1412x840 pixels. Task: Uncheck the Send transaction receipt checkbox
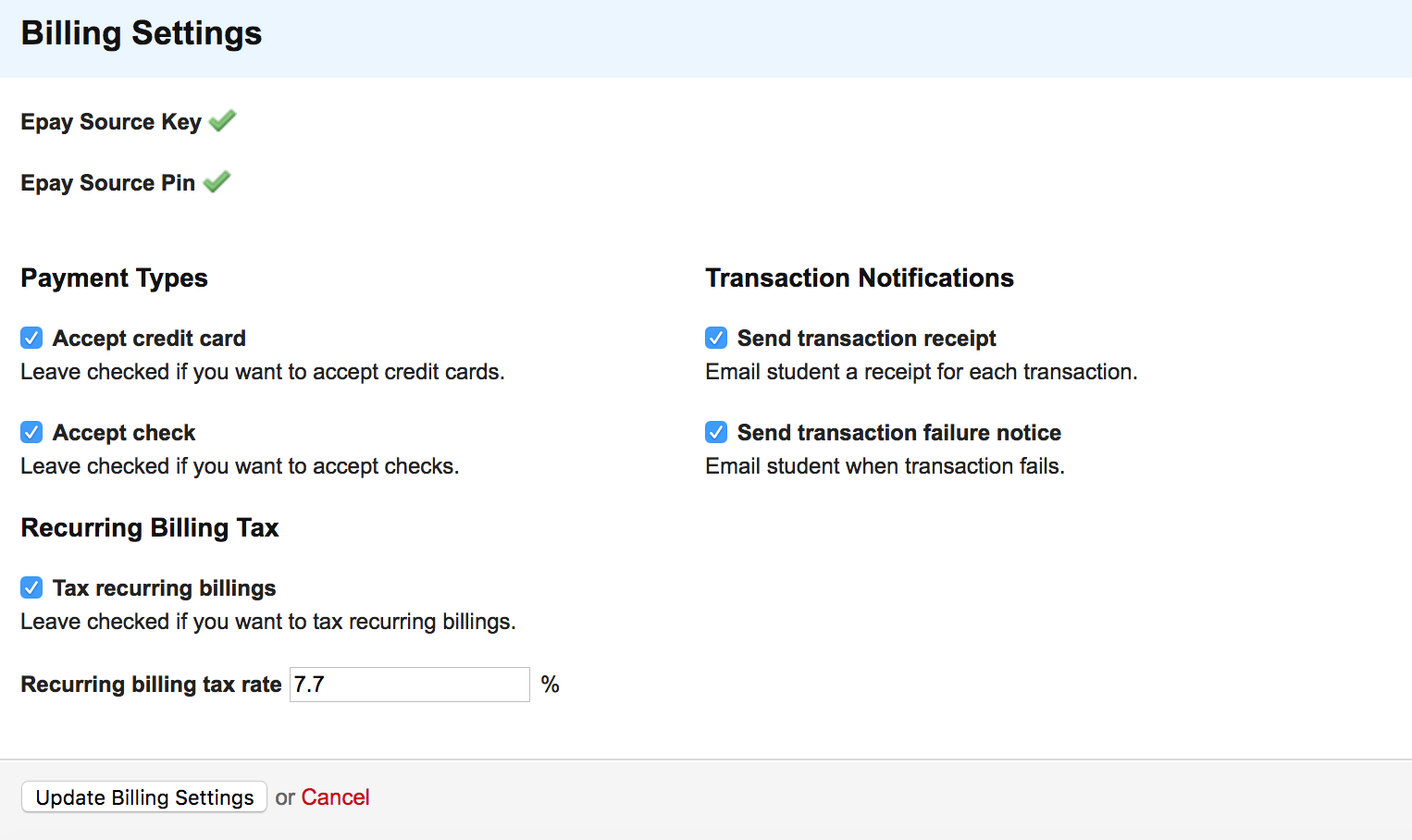[716, 338]
